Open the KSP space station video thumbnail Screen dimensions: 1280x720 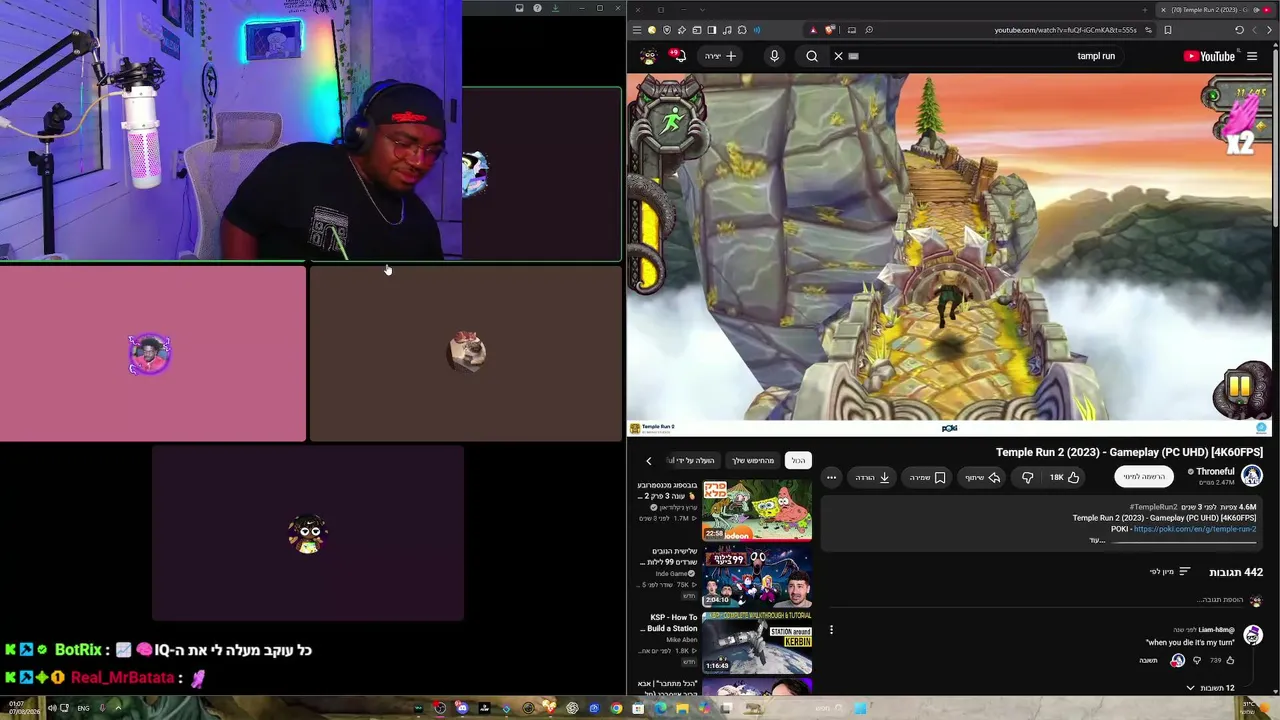point(757,643)
